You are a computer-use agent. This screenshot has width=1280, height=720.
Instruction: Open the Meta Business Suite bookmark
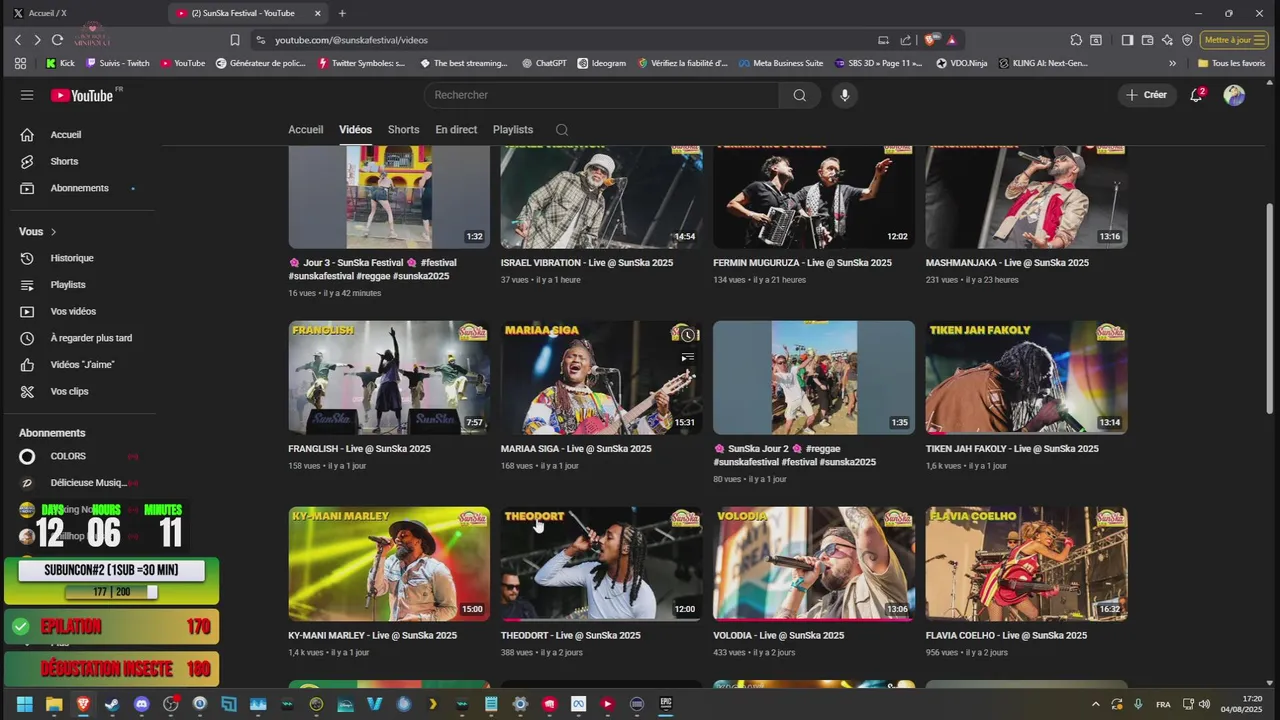(781, 63)
